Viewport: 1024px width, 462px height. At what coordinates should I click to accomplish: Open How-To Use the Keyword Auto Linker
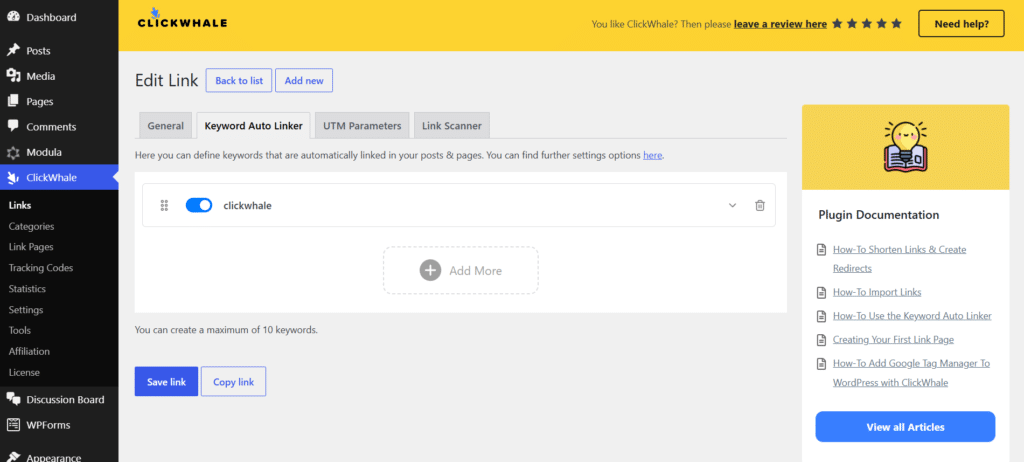click(x=912, y=316)
